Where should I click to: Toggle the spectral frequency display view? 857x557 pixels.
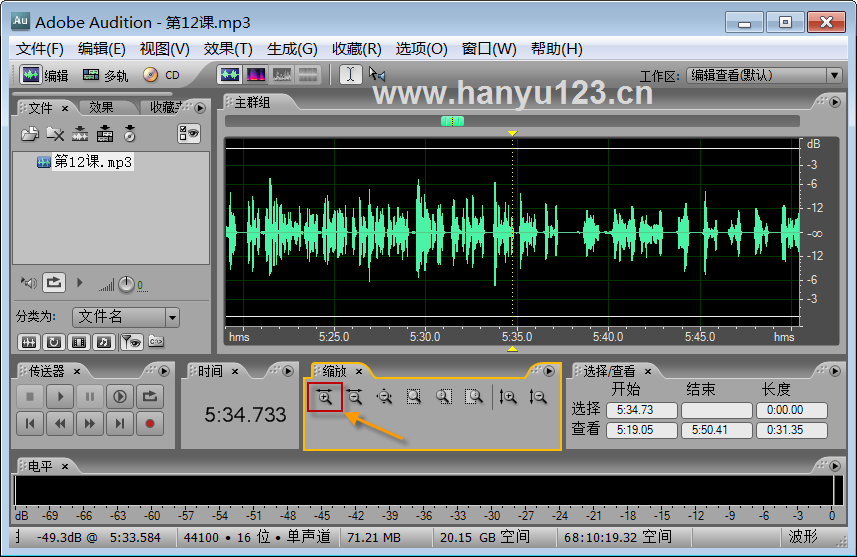[255, 75]
